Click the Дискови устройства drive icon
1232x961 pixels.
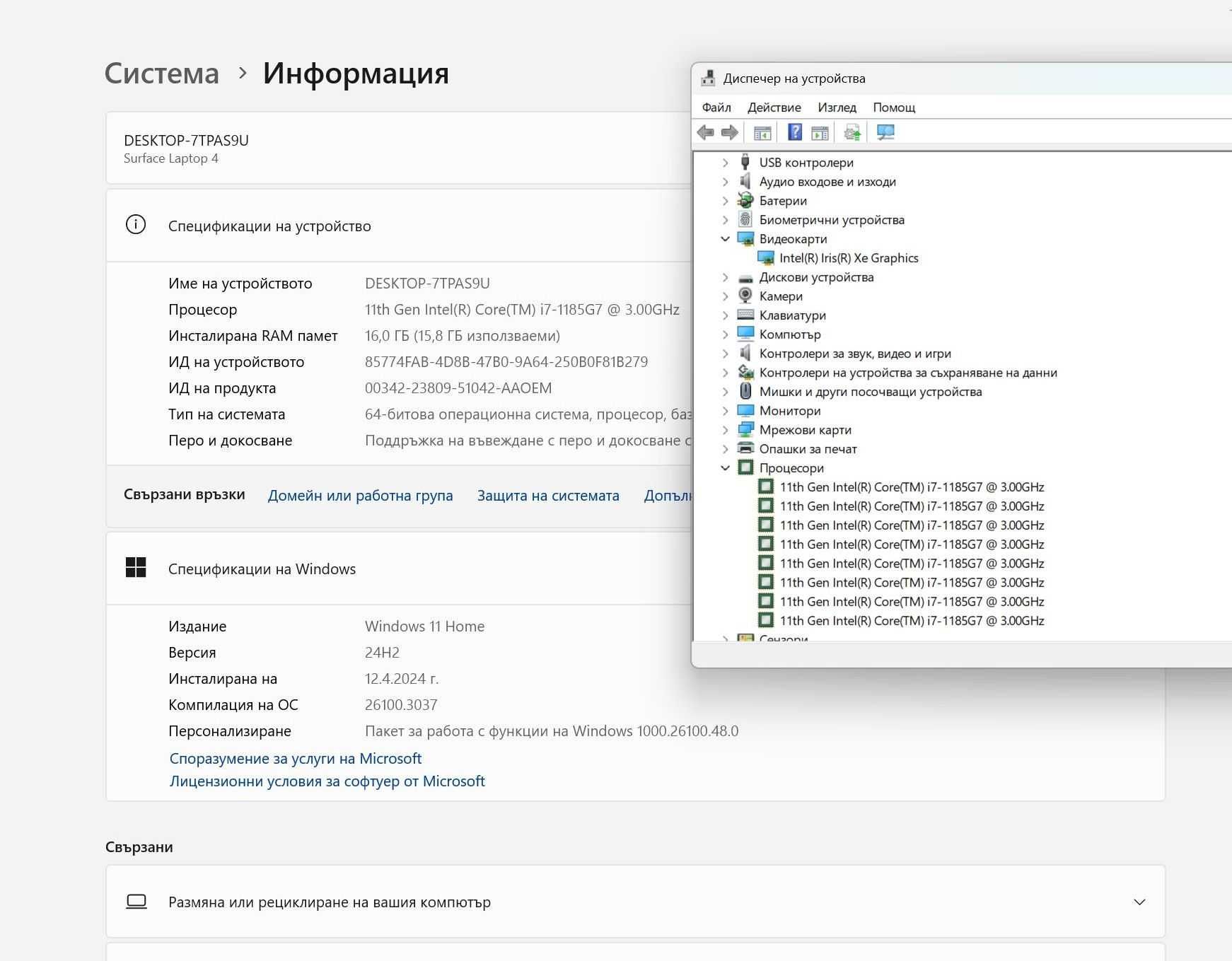coord(745,277)
